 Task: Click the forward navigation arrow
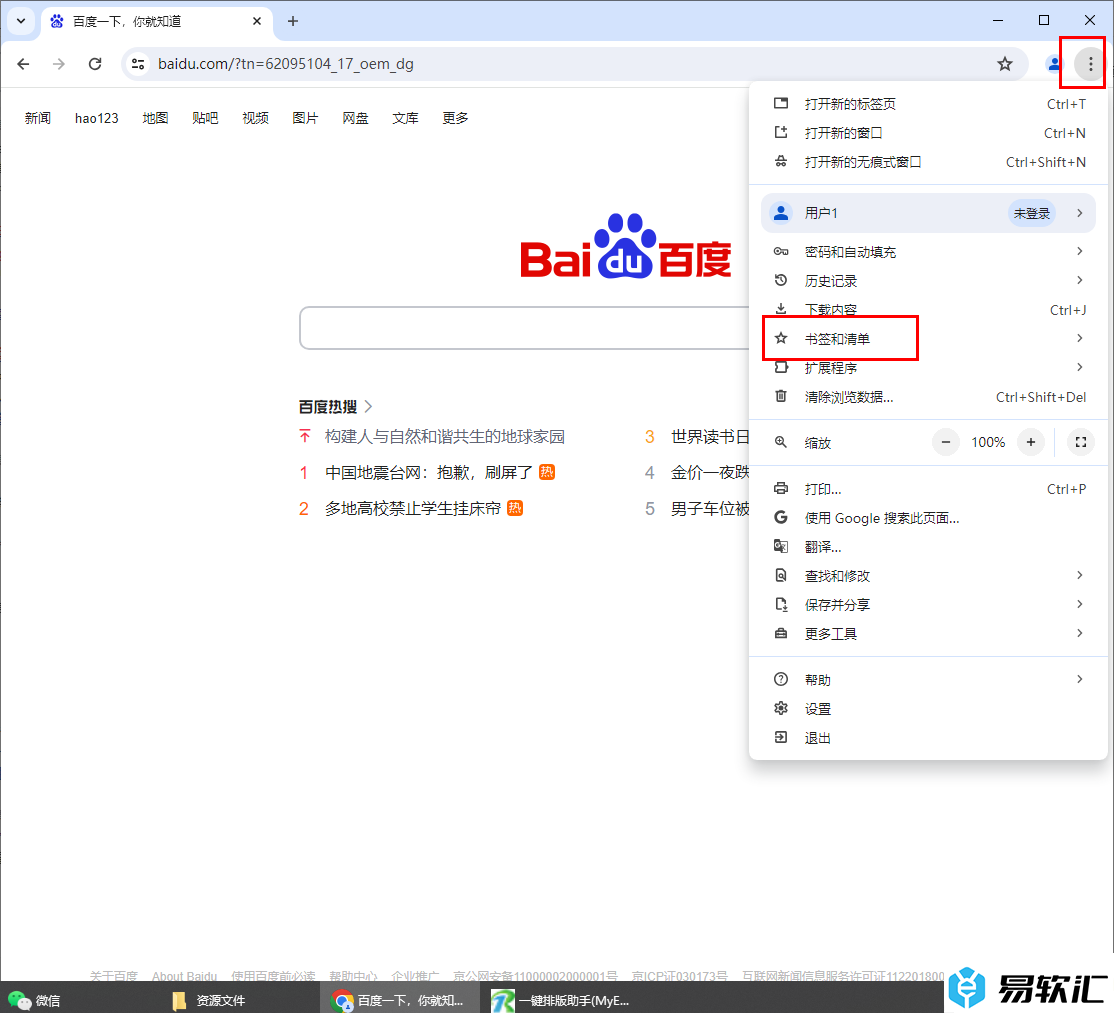59,64
